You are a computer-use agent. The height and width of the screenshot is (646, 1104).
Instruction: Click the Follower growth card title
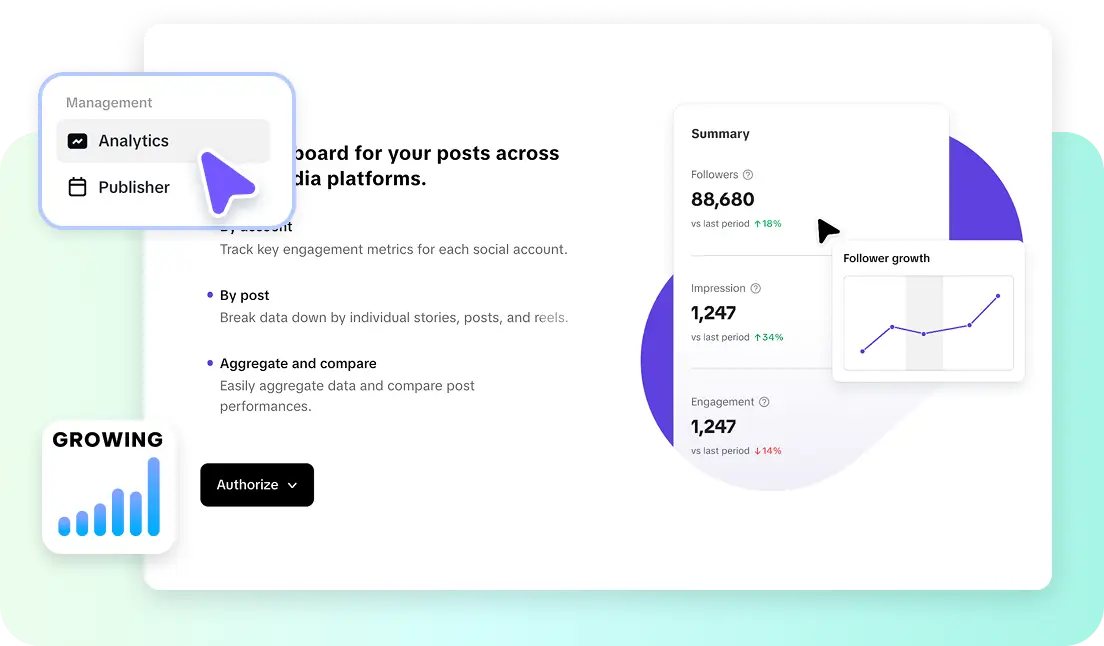click(x=886, y=258)
